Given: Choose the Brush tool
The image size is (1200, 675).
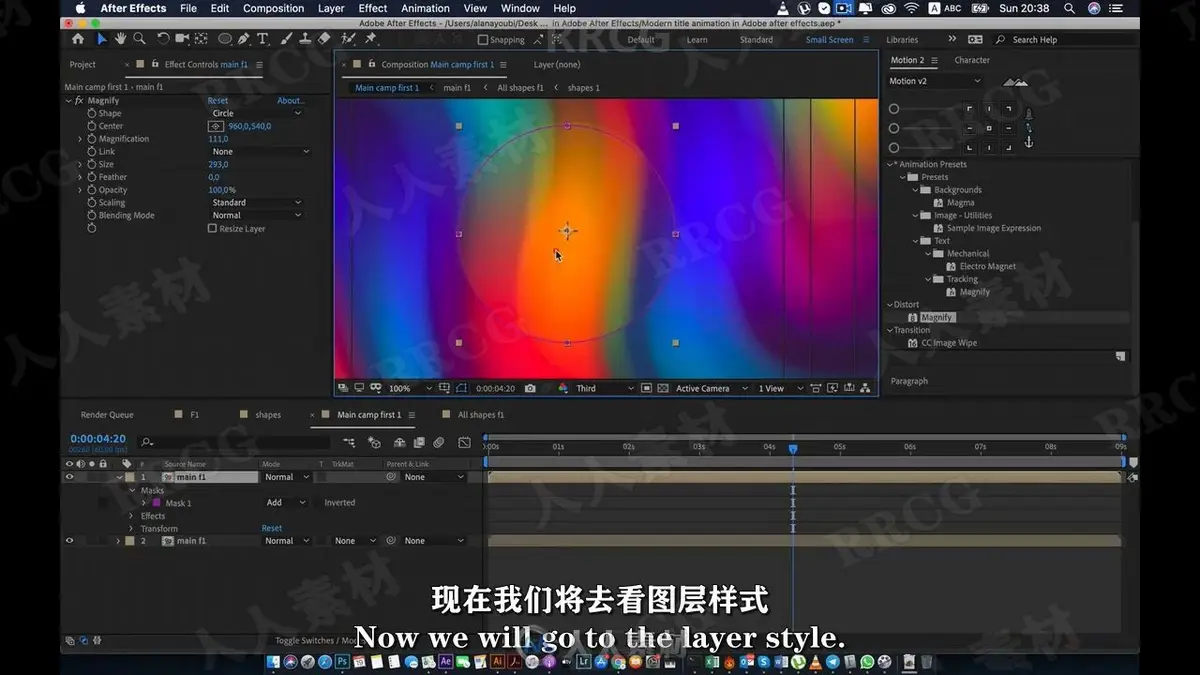Looking at the screenshot, I should [286, 39].
